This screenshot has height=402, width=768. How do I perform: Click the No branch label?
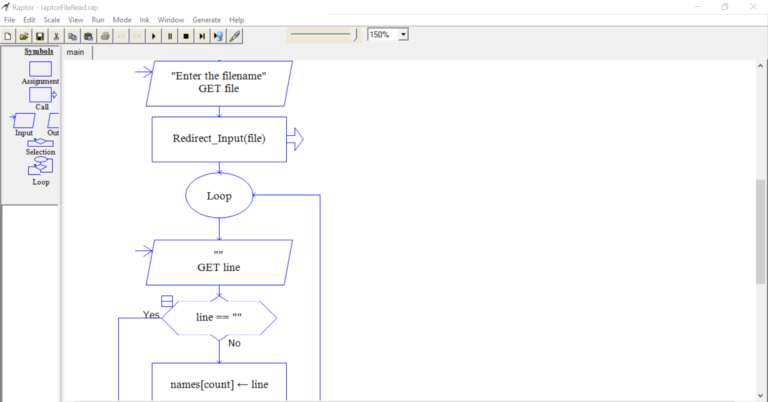234,343
